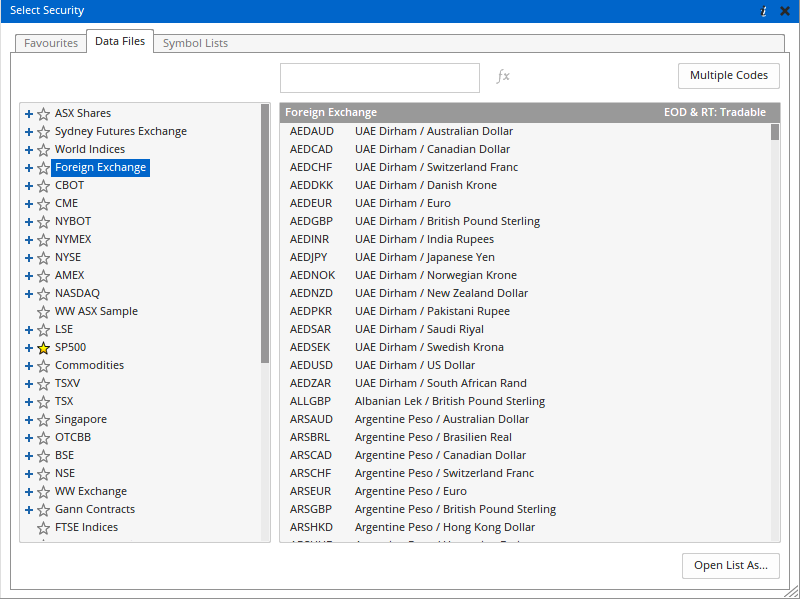Click Open List As... button
This screenshot has height=599, width=800.
(731, 565)
